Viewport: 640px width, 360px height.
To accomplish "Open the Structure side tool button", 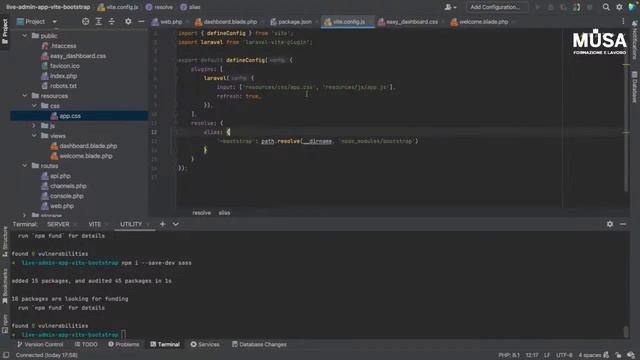I will click(5, 242).
